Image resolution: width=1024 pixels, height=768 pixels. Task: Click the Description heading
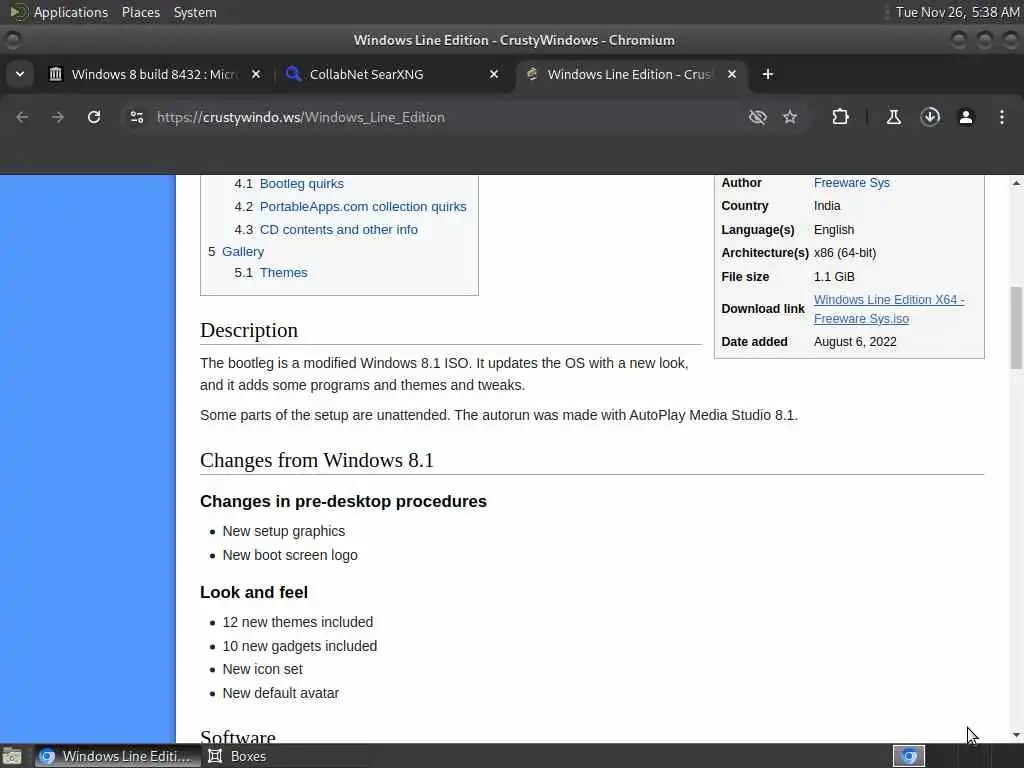click(x=249, y=330)
